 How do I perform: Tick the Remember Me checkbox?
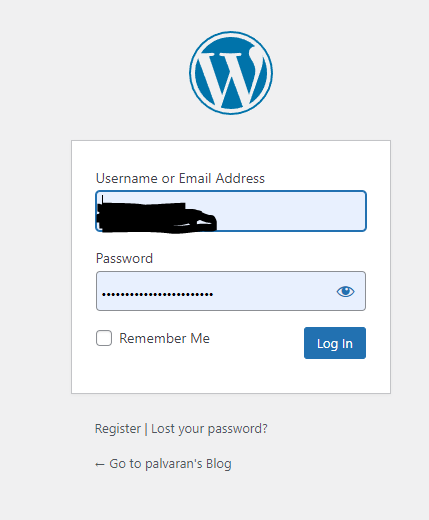pyautogui.click(x=104, y=338)
